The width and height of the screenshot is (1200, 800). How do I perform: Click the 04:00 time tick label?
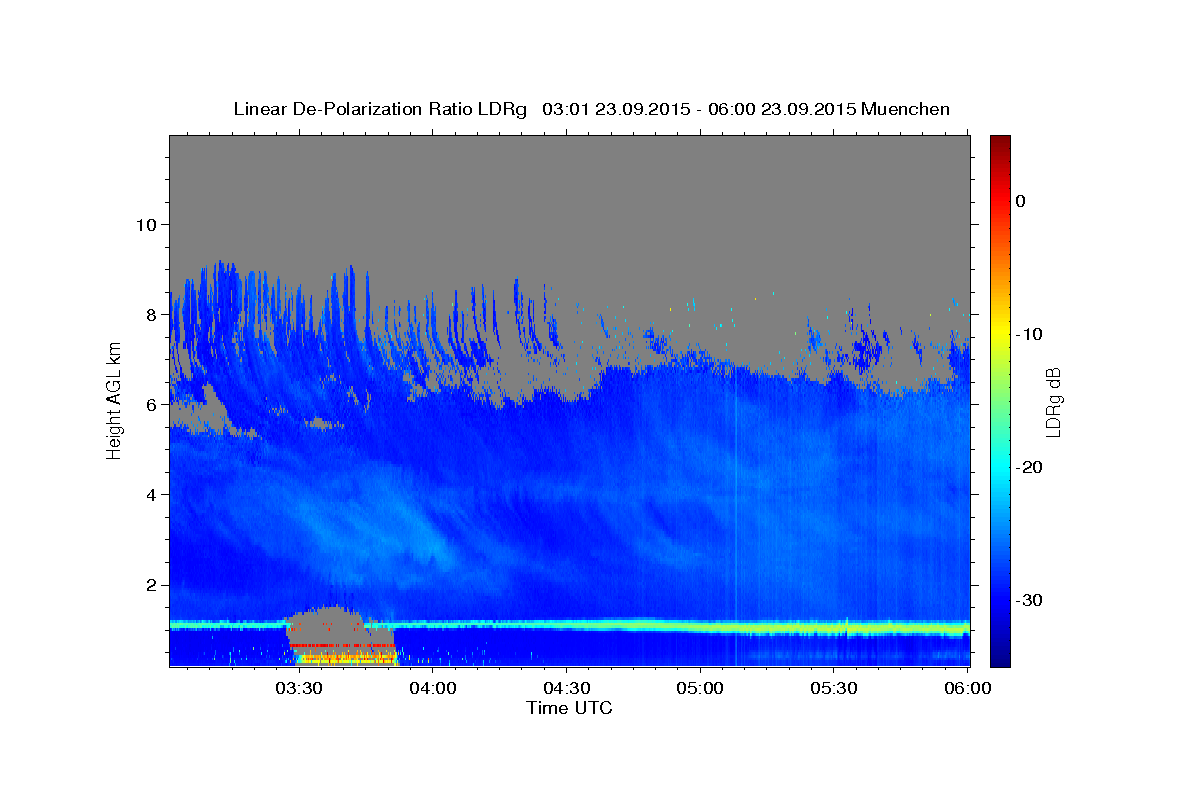tap(433, 688)
